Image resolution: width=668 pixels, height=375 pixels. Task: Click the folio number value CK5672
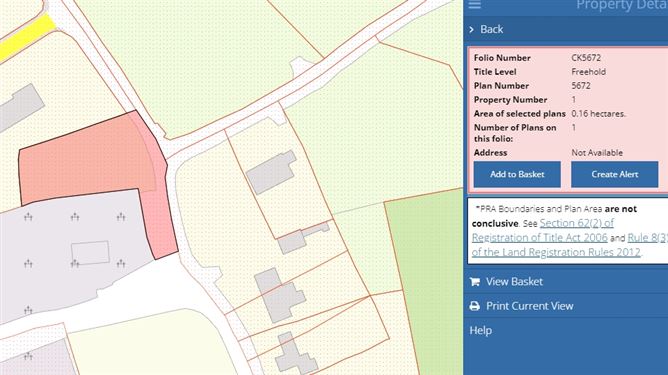click(586, 58)
